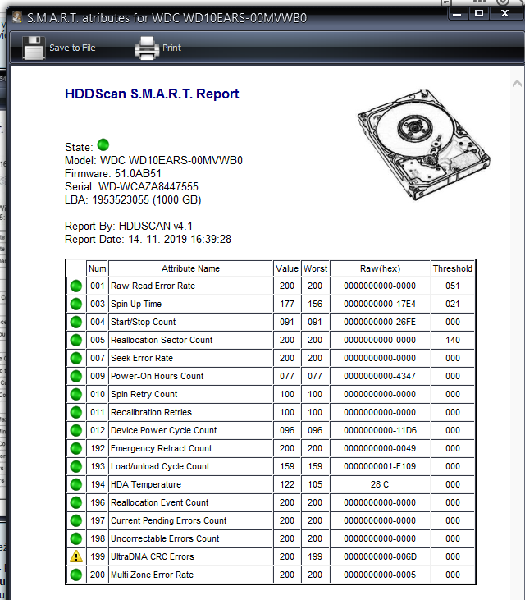Click the Spin Retry Count name cell

tap(191, 394)
